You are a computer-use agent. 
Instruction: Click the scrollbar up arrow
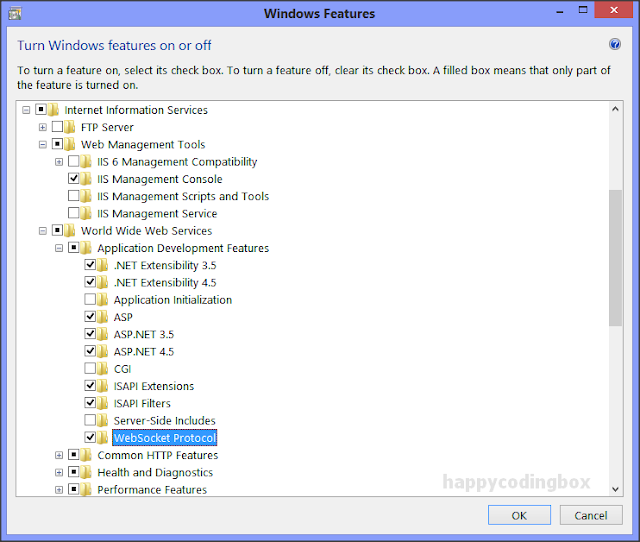coord(616,109)
